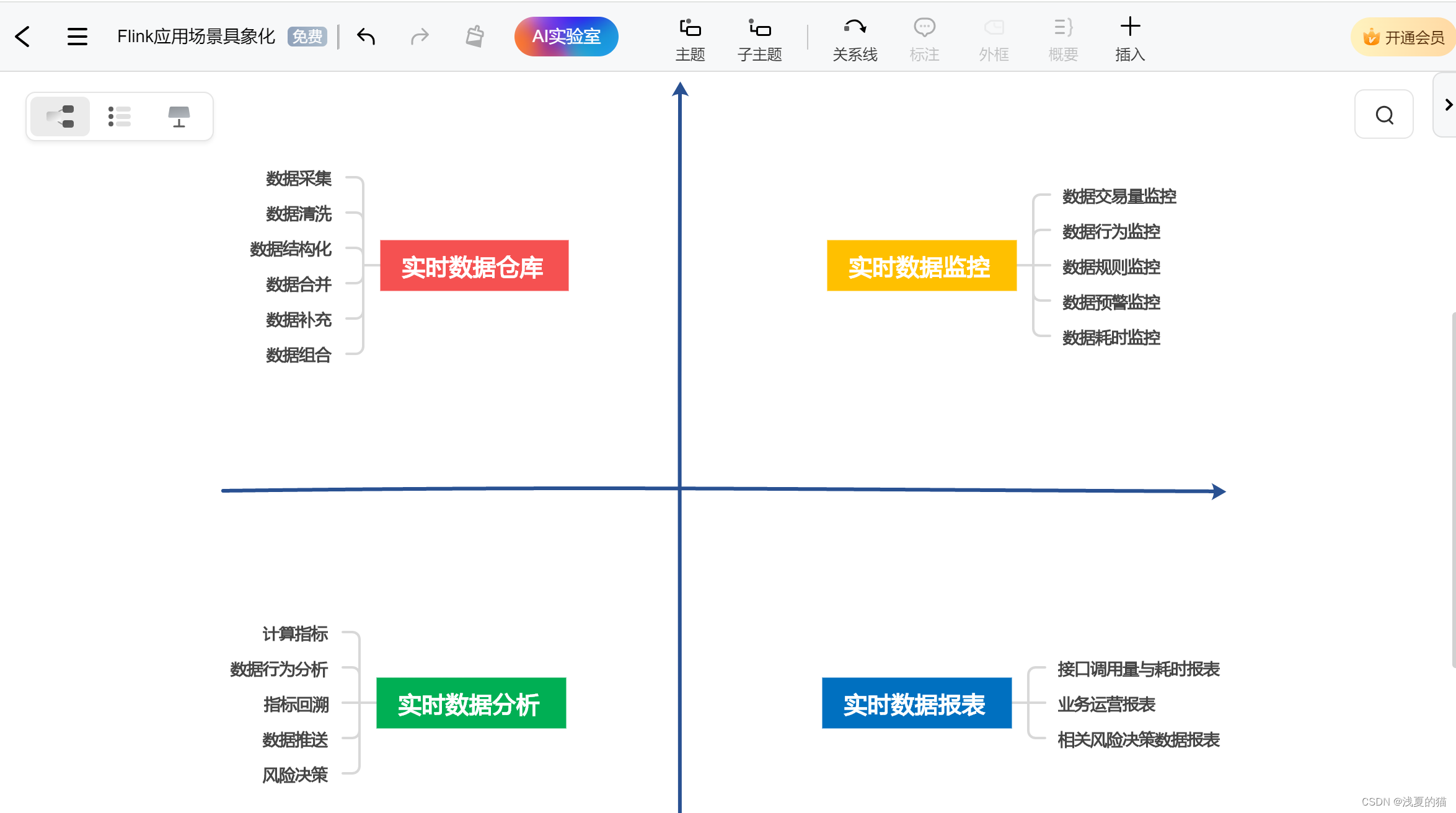Switch to mind map view mode
Image resolution: width=1456 pixels, height=813 pixels.
pyautogui.click(x=61, y=116)
